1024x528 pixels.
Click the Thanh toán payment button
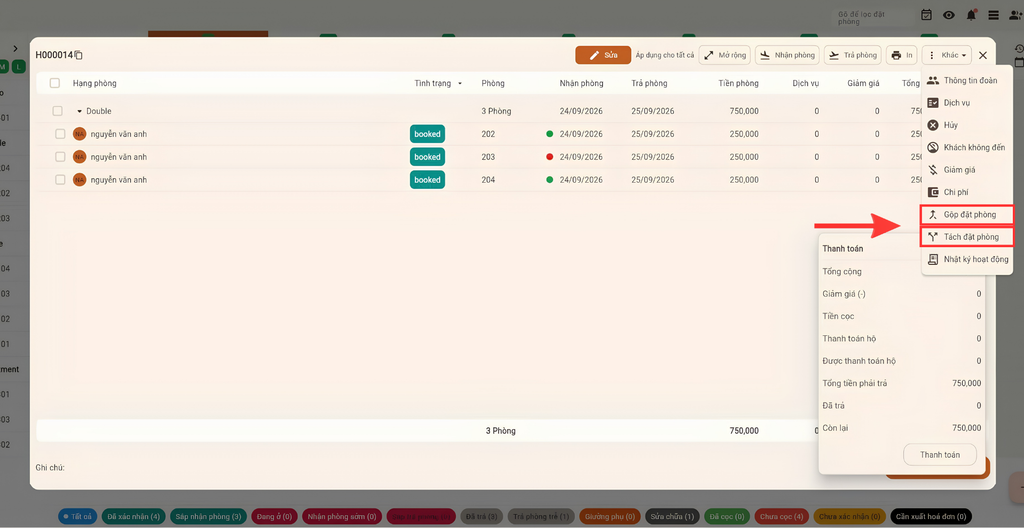pyautogui.click(x=940, y=454)
